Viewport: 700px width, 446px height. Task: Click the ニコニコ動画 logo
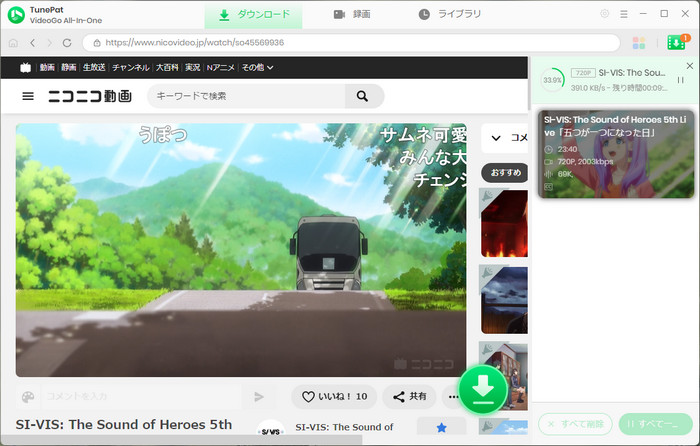pyautogui.click(x=90, y=96)
